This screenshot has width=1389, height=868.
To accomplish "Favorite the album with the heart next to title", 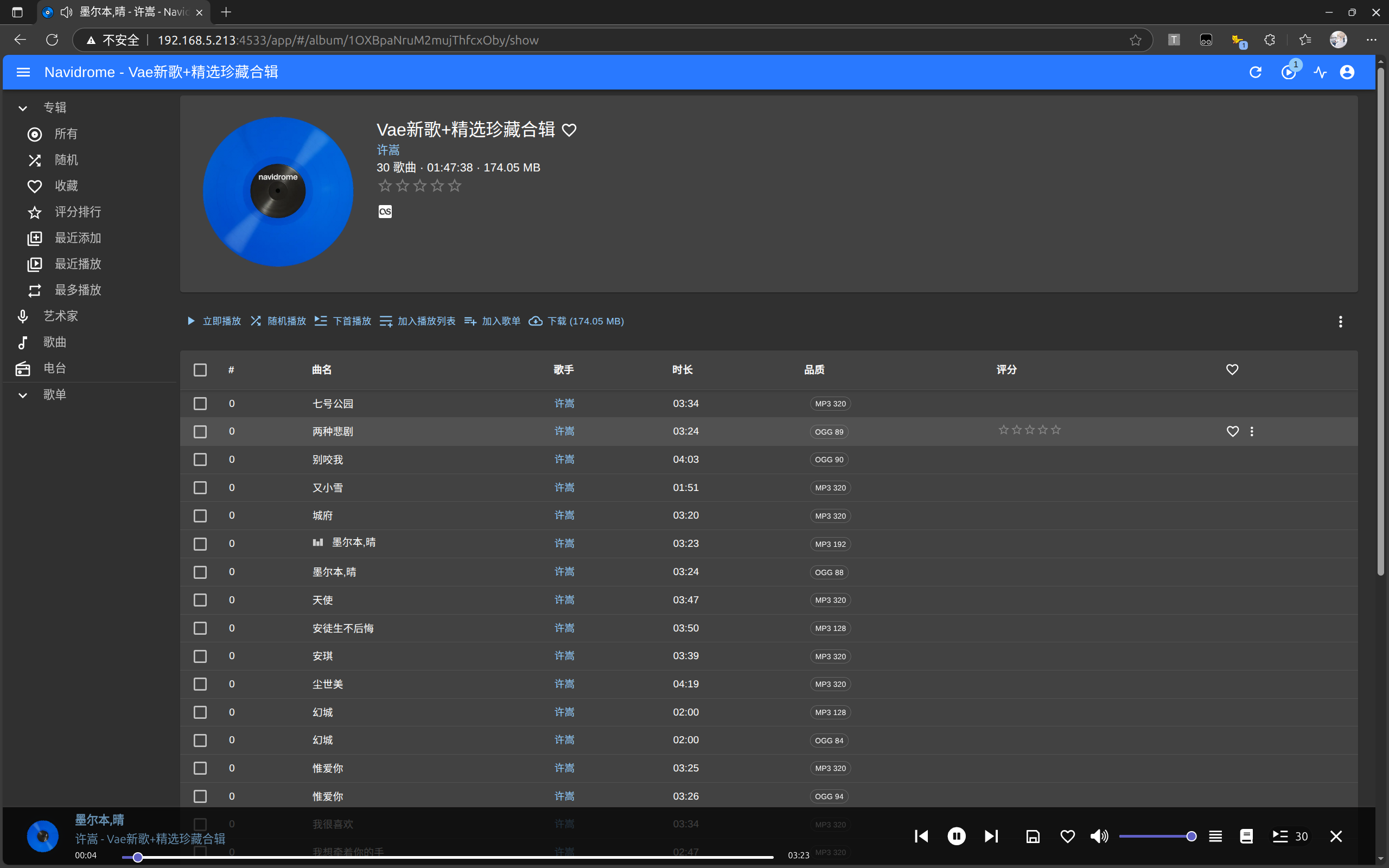I will click(x=569, y=130).
